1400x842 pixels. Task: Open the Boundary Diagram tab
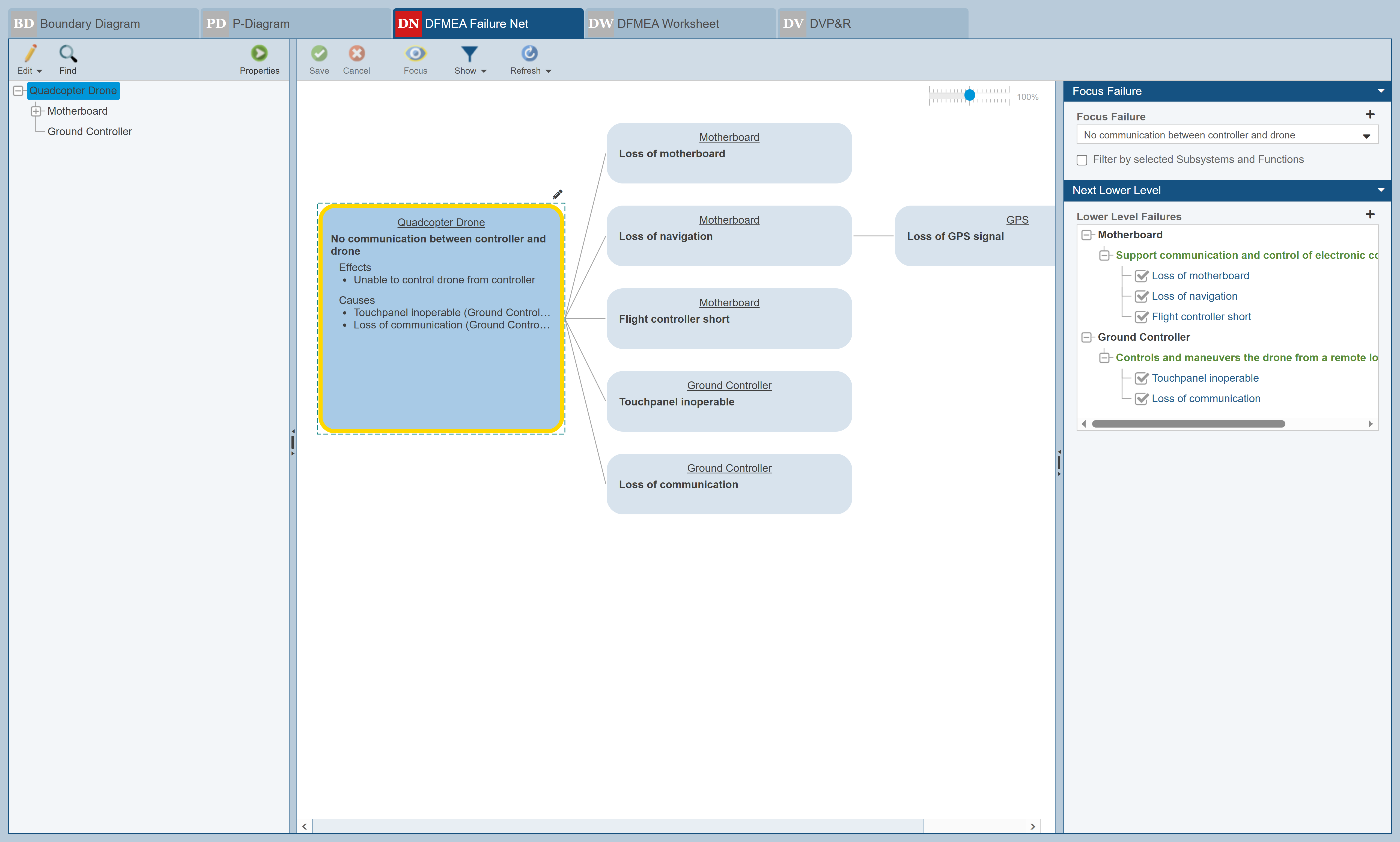click(x=90, y=24)
